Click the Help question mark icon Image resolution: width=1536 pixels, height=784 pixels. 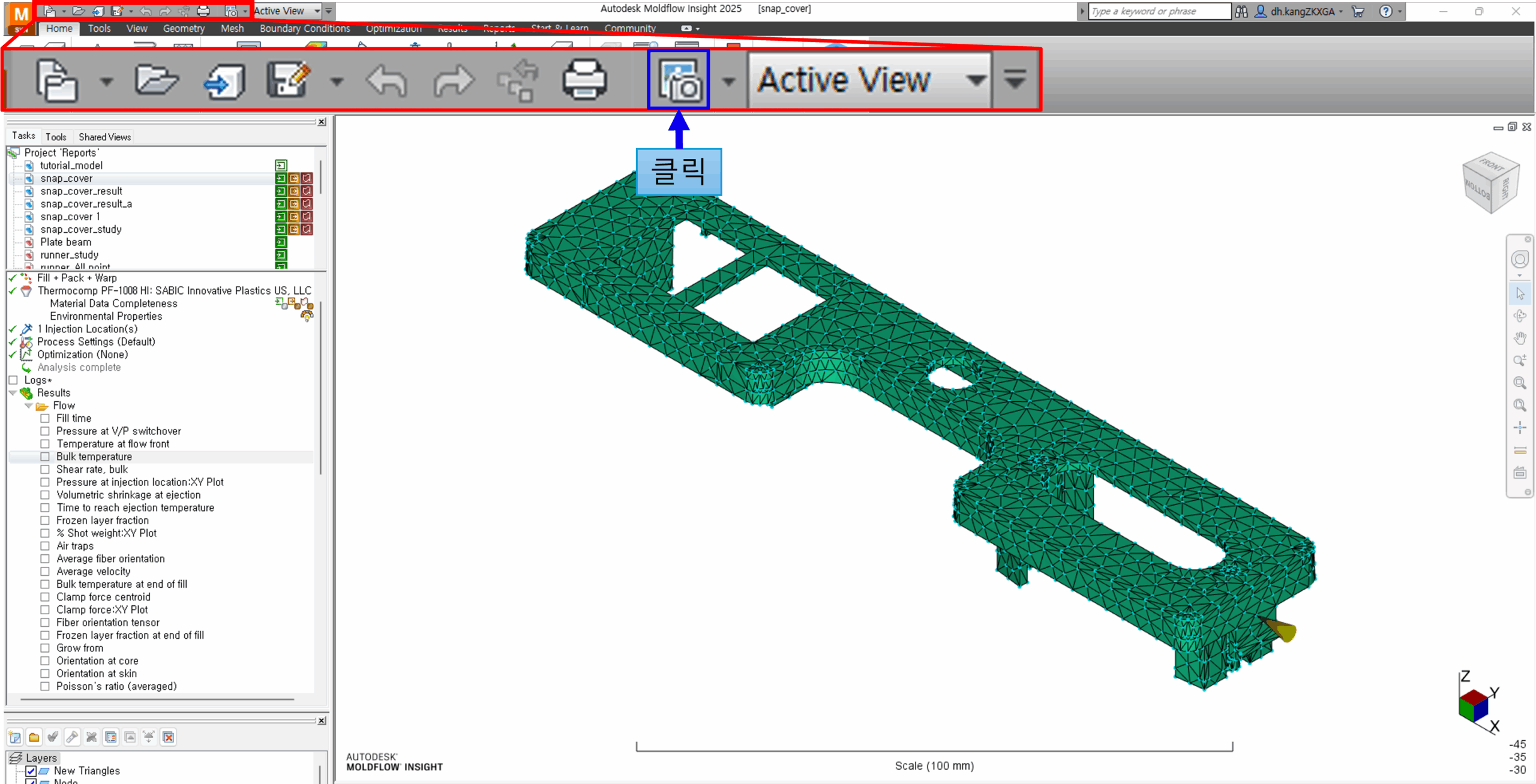pos(1385,11)
